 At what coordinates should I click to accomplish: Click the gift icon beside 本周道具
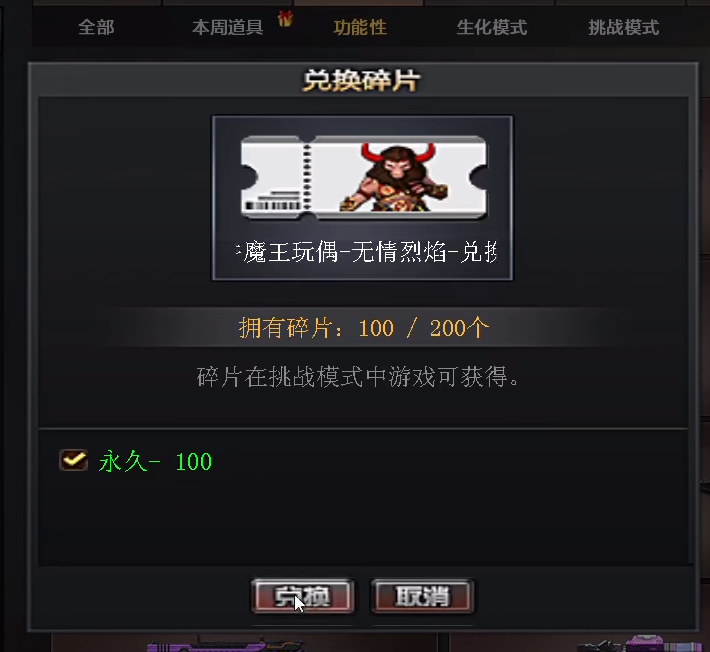click(285, 18)
